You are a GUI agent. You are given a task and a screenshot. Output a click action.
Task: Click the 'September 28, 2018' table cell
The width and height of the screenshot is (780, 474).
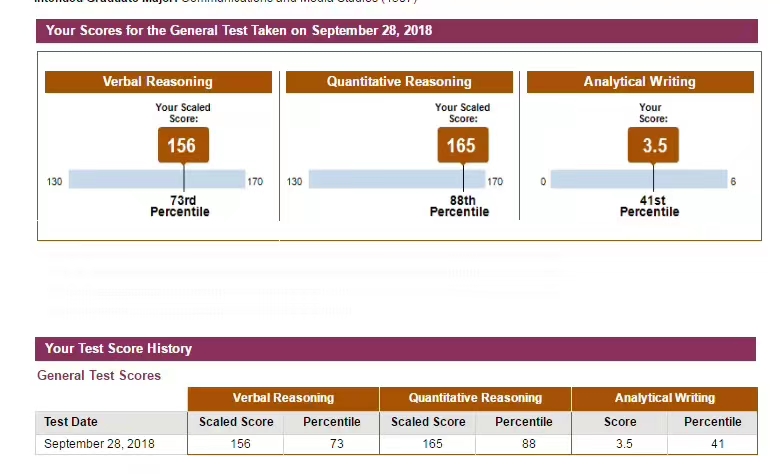[x=111, y=444]
